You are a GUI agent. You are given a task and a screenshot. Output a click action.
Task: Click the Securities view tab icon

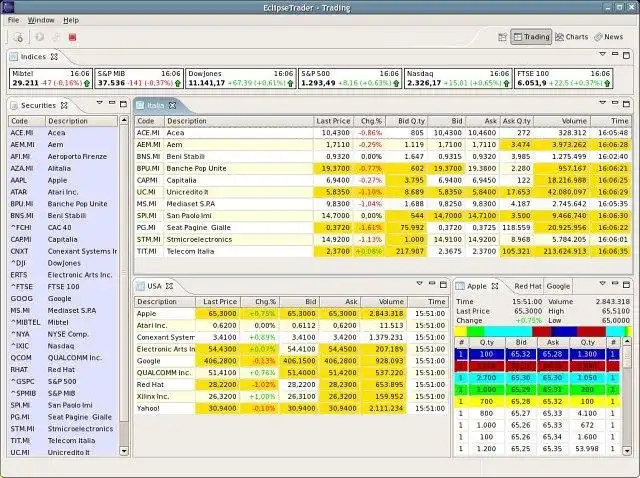(x=14, y=105)
